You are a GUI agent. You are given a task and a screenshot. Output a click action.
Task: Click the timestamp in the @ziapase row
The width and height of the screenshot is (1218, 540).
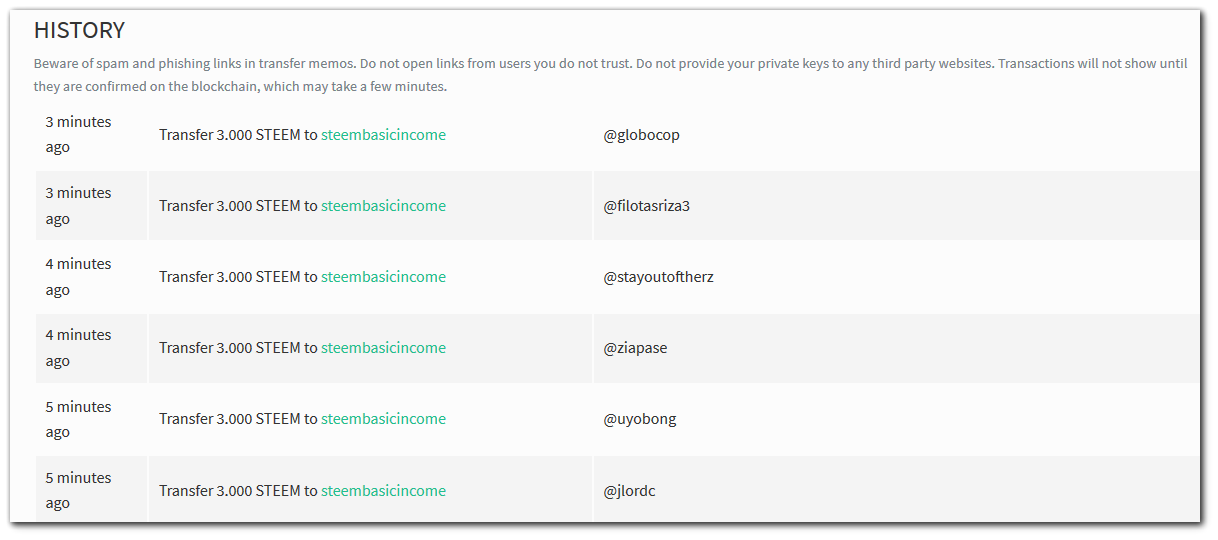78,348
